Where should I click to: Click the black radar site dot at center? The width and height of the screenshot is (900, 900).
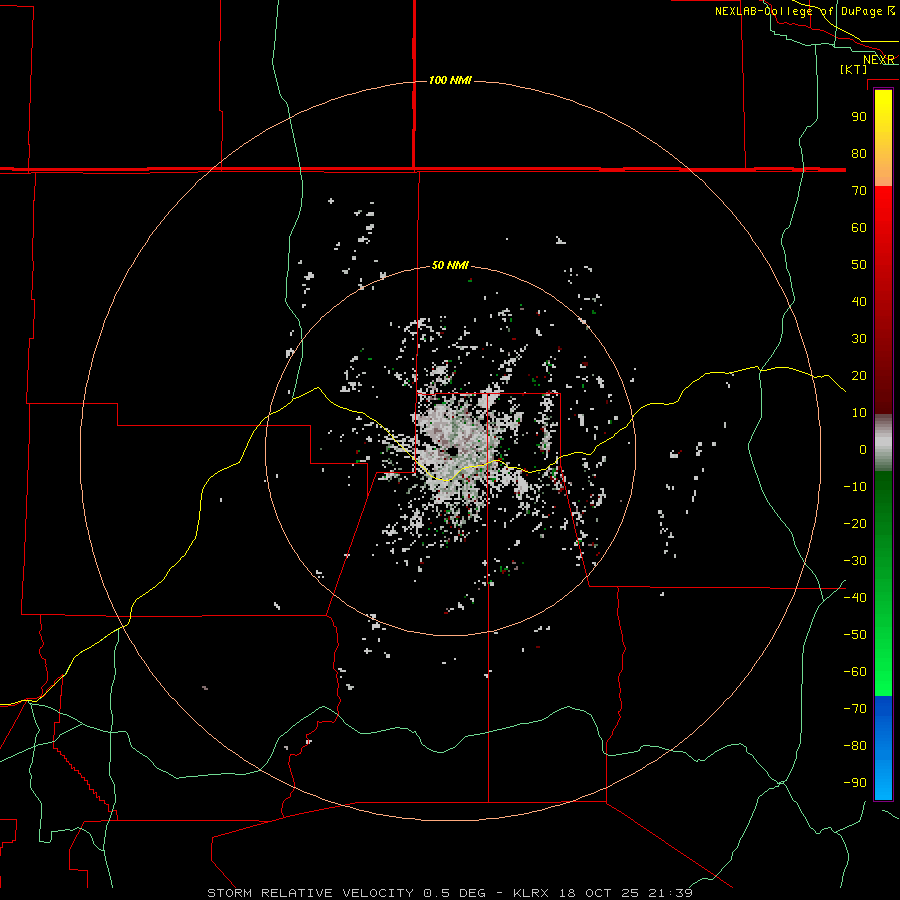pyautogui.click(x=453, y=452)
